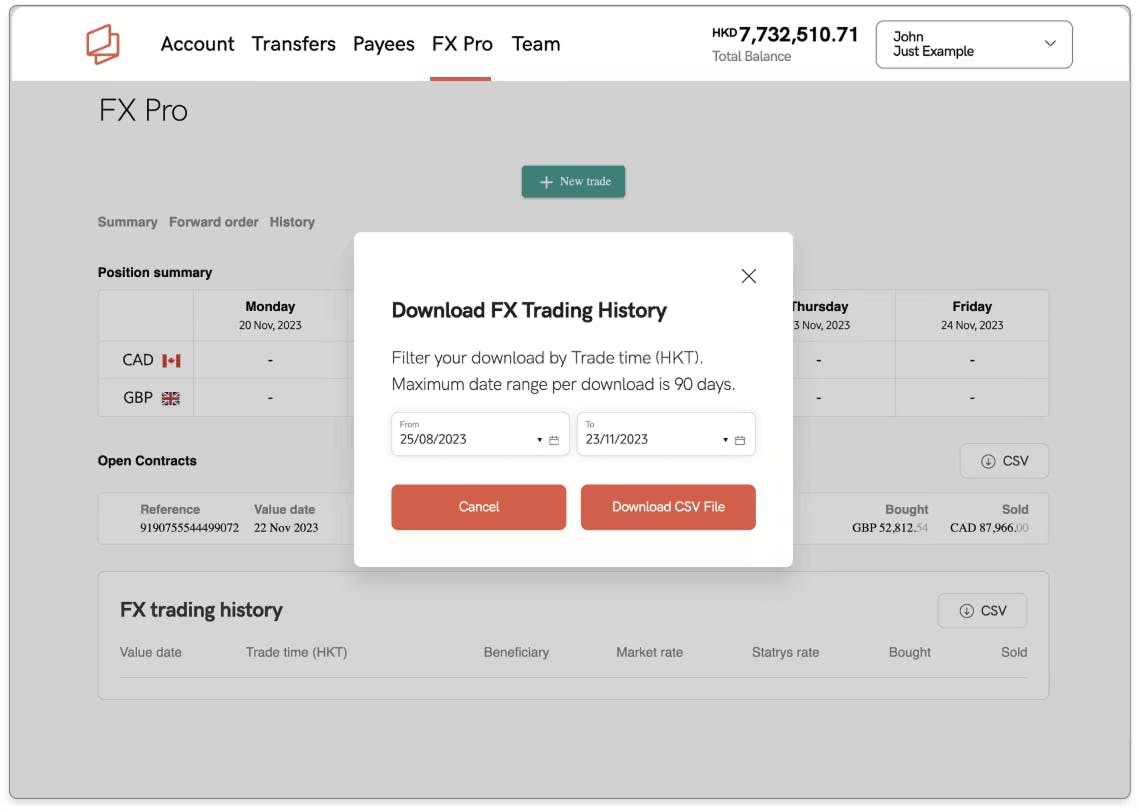Viewport: 1139px width, 812px height.
Task: Click the Canadian flag next to CAD
Action: click(171, 360)
